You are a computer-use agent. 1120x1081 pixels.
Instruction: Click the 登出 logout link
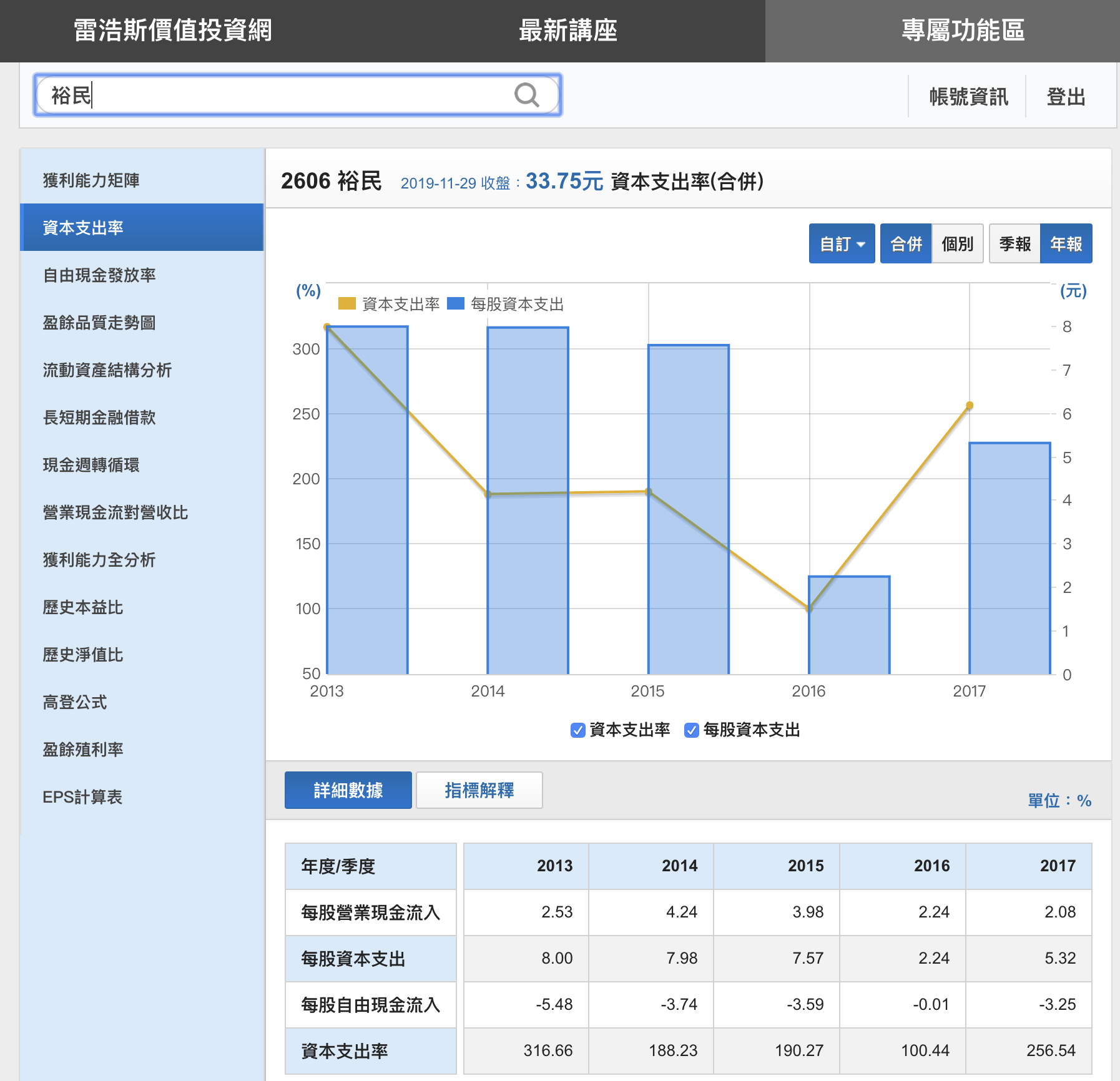(x=1066, y=97)
